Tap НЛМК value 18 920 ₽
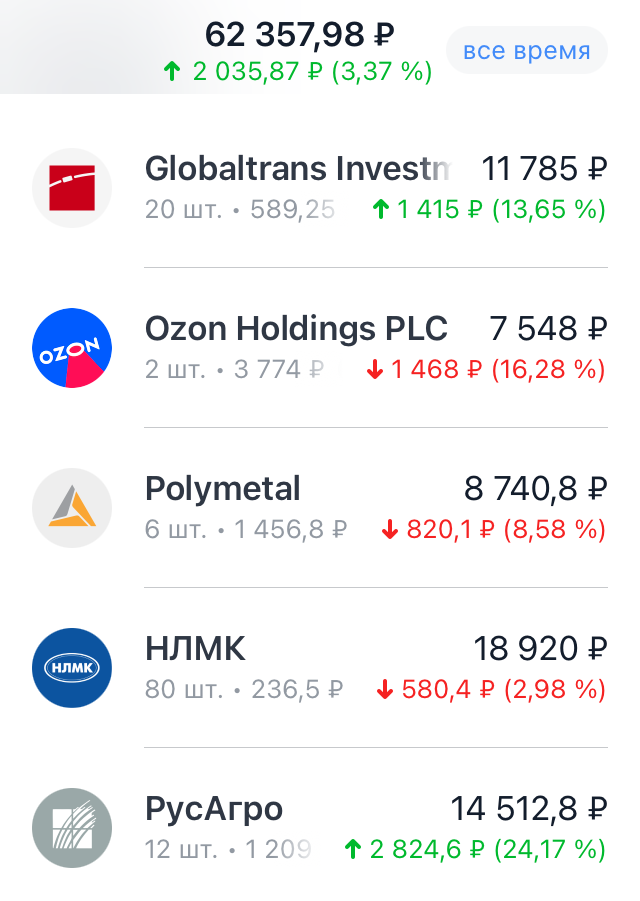 540,649
